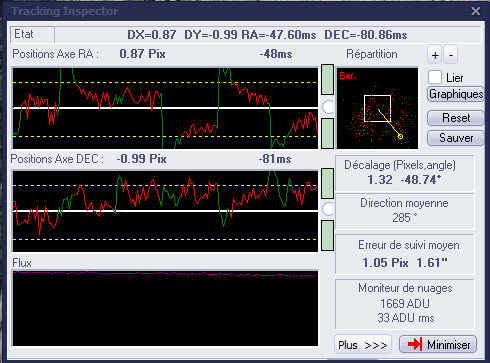Click the minus zoom button near Répartition
The width and height of the screenshot is (490, 363).
coord(451,55)
